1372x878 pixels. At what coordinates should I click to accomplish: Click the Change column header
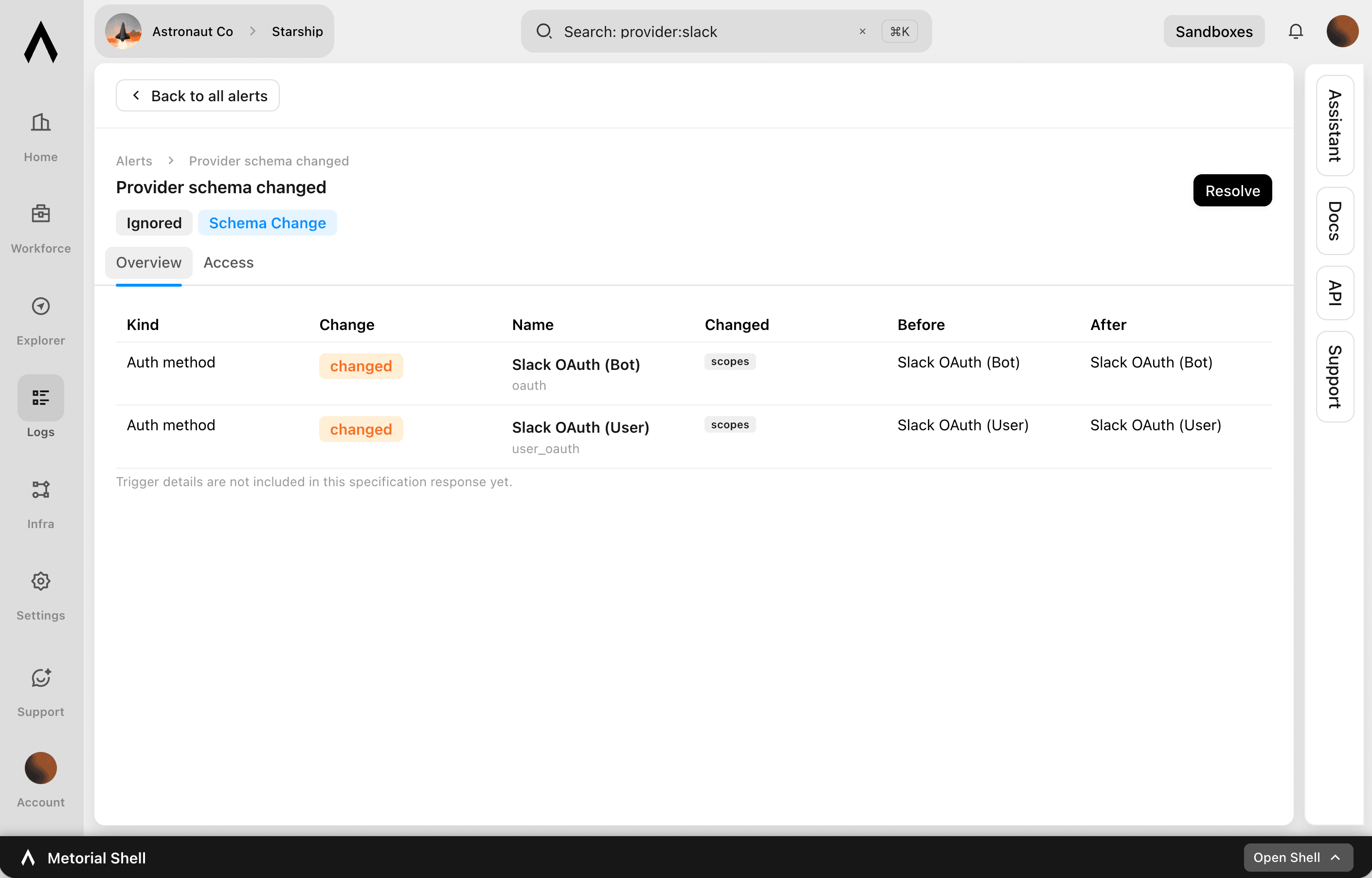click(346, 325)
